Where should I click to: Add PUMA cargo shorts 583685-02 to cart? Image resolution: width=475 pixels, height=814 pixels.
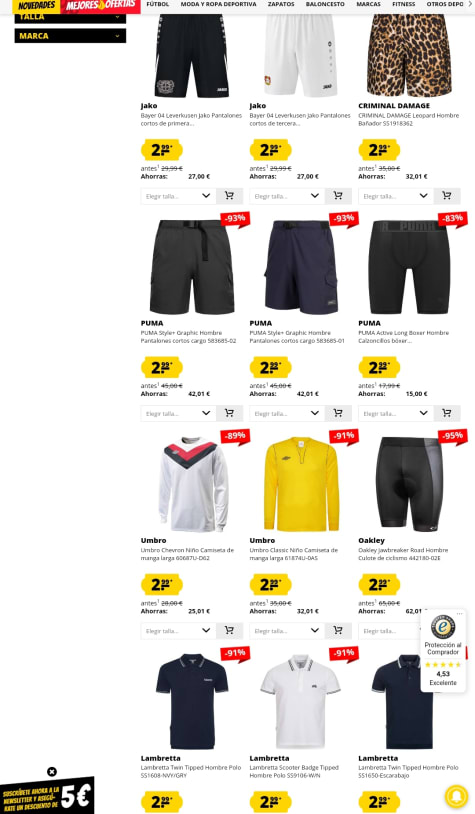click(229, 413)
